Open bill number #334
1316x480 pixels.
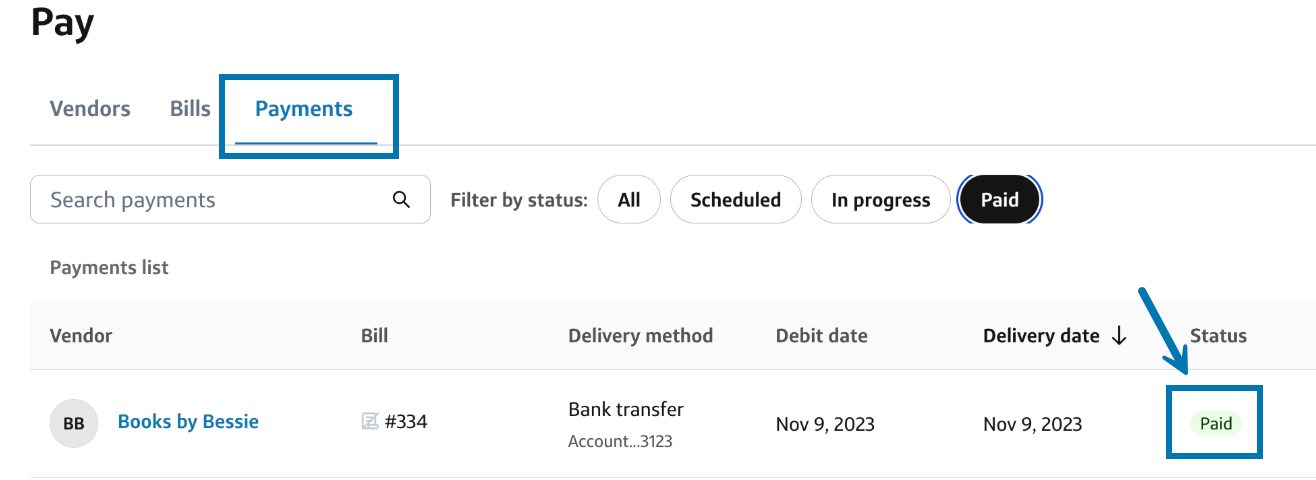tap(406, 422)
